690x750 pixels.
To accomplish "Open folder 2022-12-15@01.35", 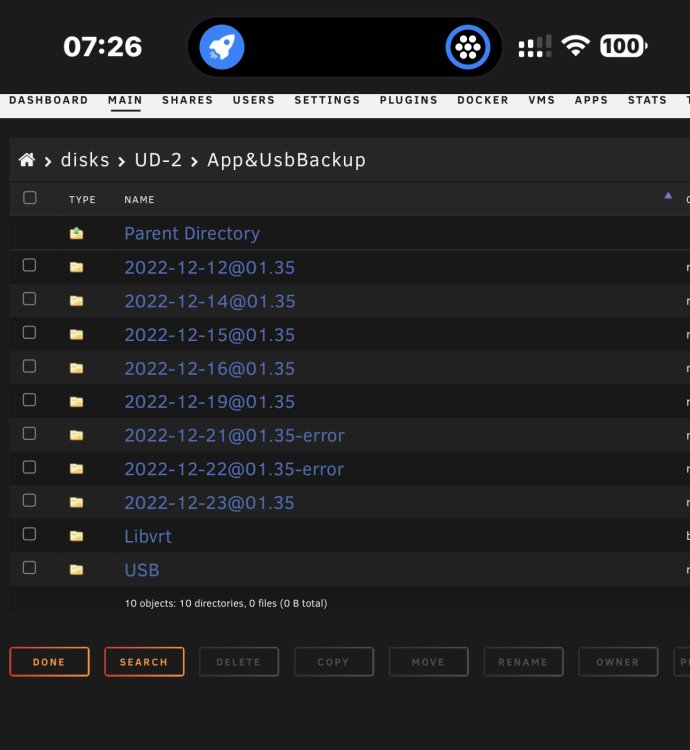I will click(x=209, y=335).
